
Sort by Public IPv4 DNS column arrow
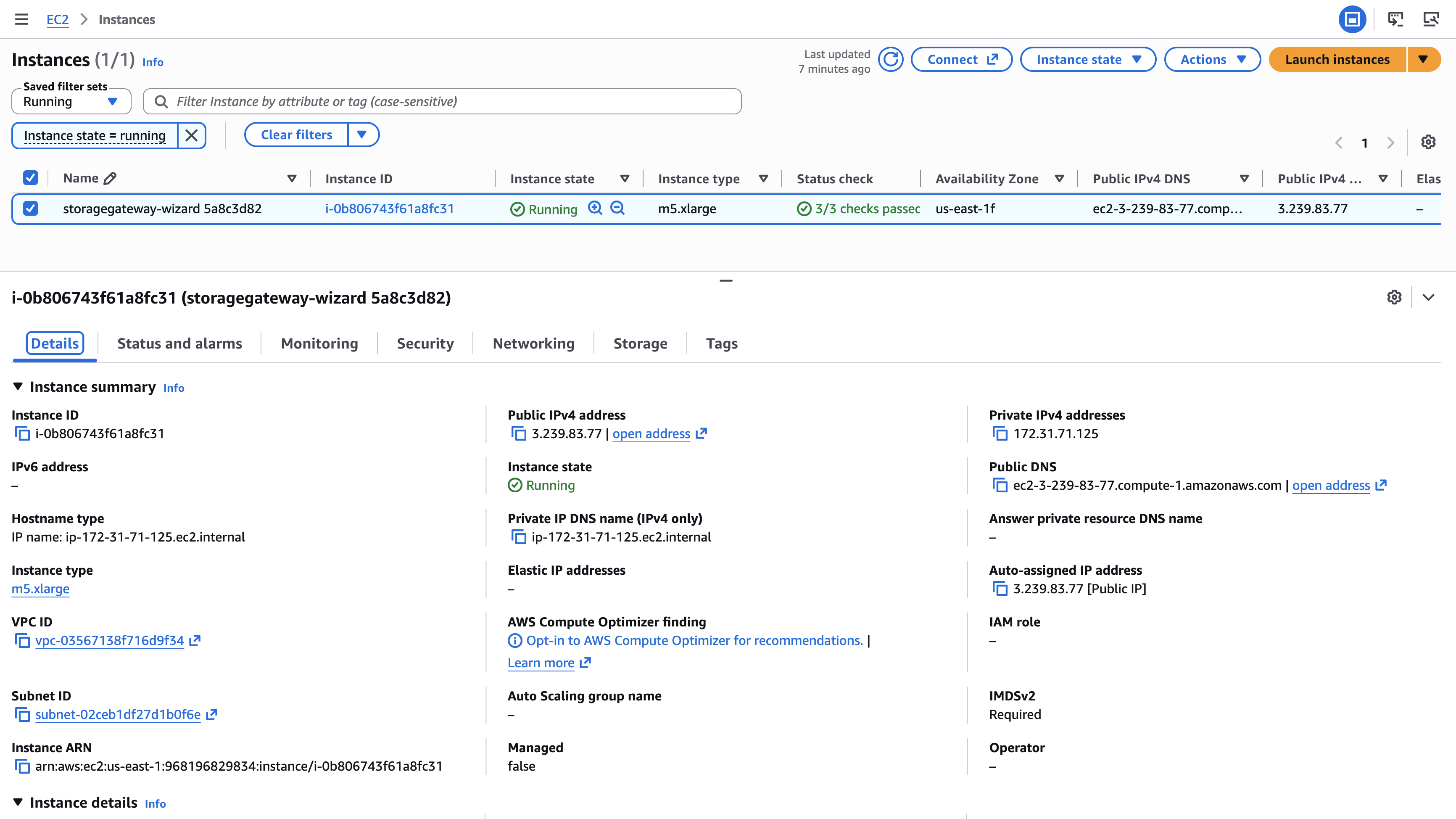[1244, 179]
